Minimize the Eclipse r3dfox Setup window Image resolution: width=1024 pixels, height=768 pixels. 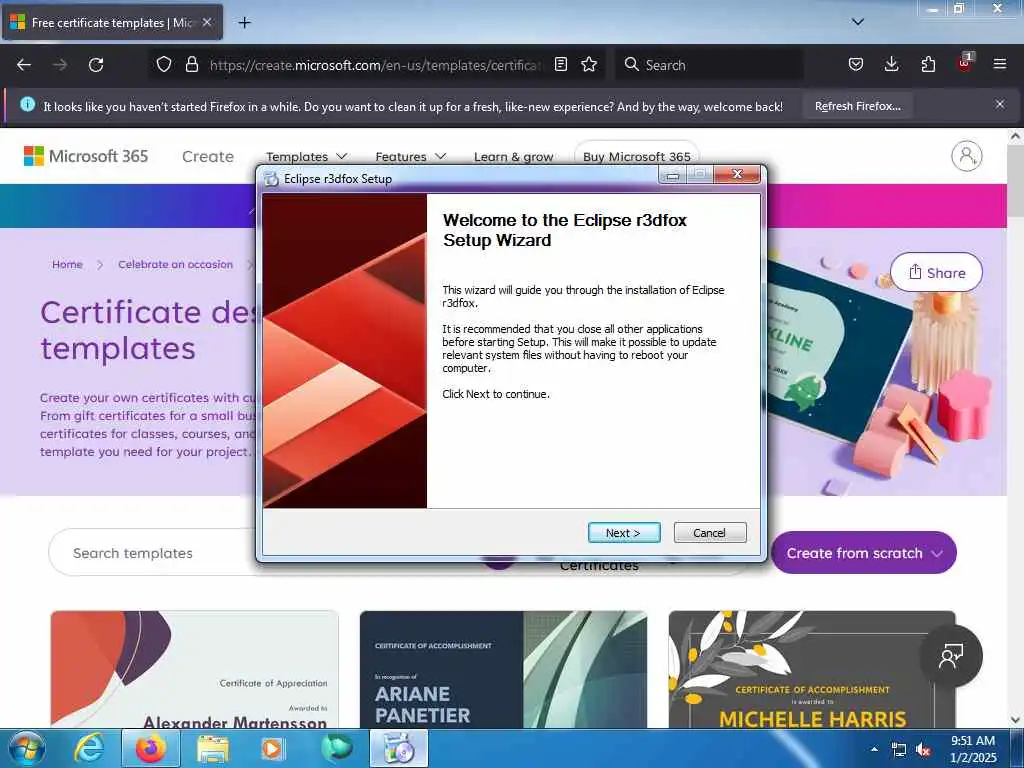coord(672,174)
